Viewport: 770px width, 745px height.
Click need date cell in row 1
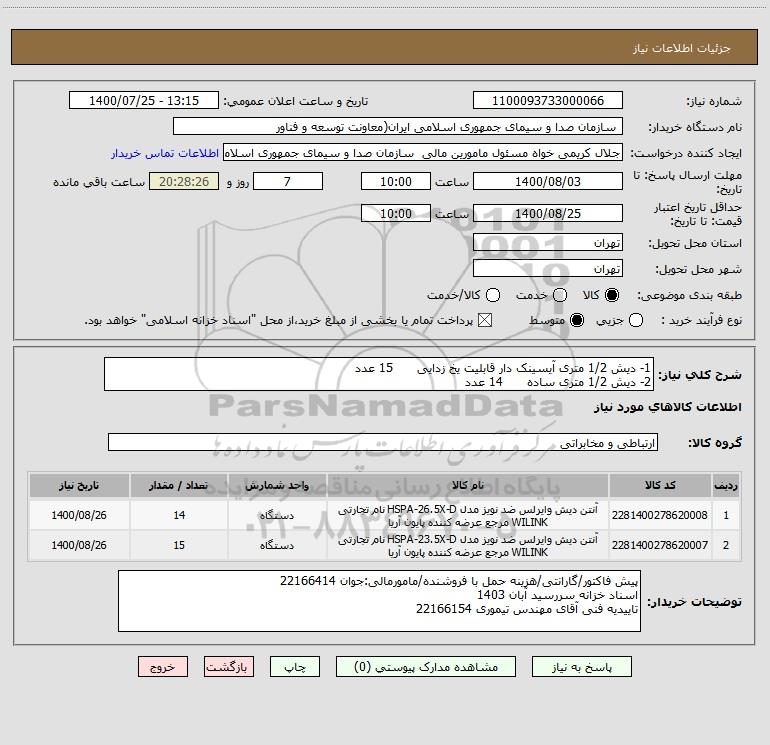pos(79,515)
